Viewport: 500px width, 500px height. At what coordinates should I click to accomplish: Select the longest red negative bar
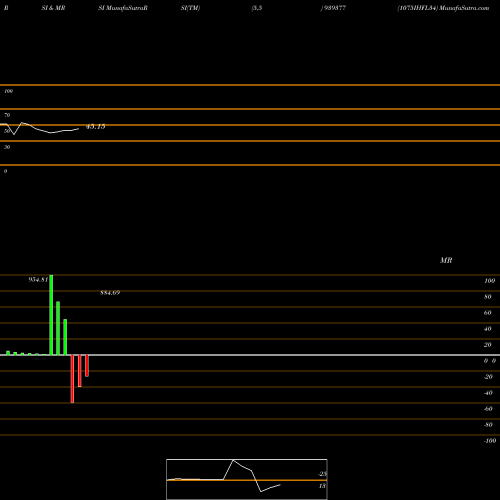pyautogui.click(x=72, y=379)
